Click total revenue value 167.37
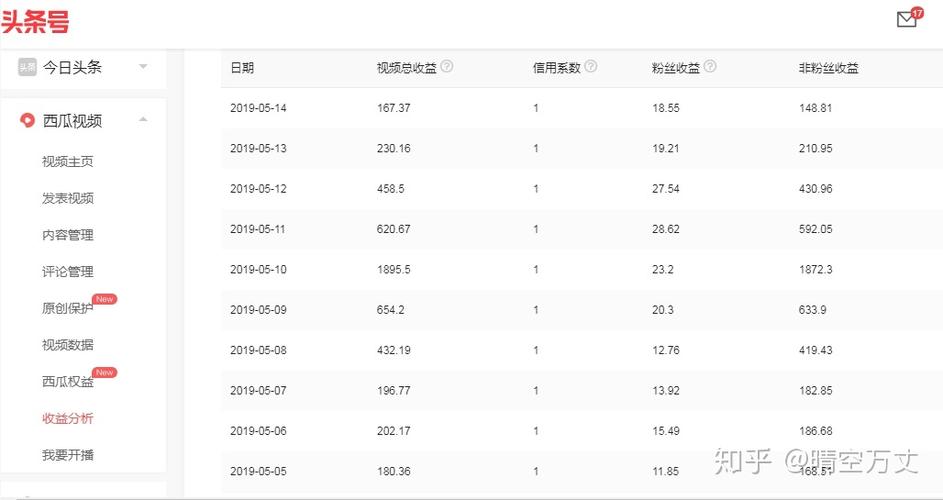The height and width of the screenshot is (500, 943). [394, 108]
